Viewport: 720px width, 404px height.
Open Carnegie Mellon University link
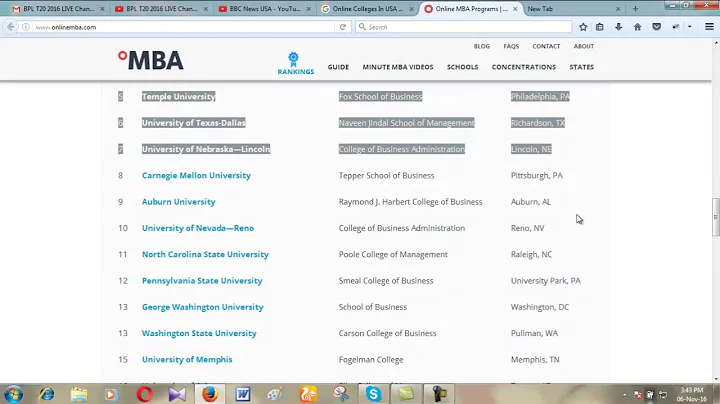[196, 175]
